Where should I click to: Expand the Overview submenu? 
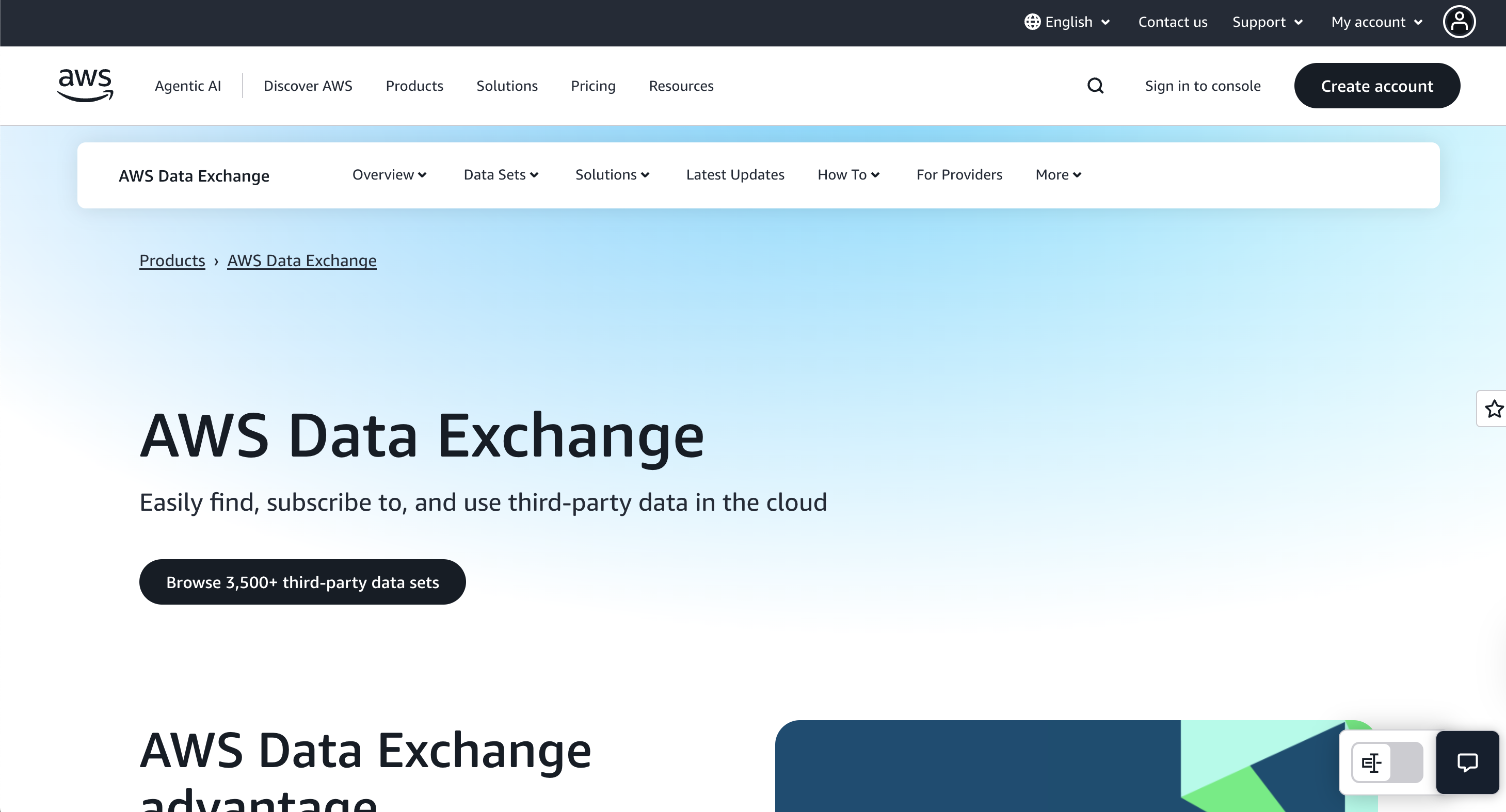(x=389, y=175)
